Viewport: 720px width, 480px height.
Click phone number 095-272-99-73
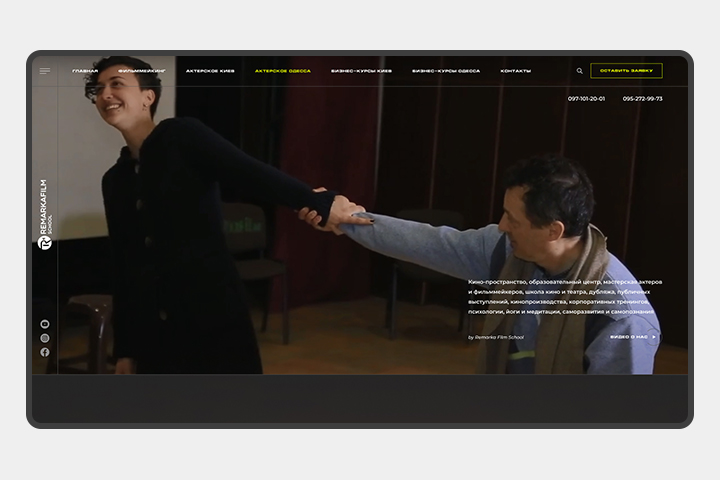(642, 99)
